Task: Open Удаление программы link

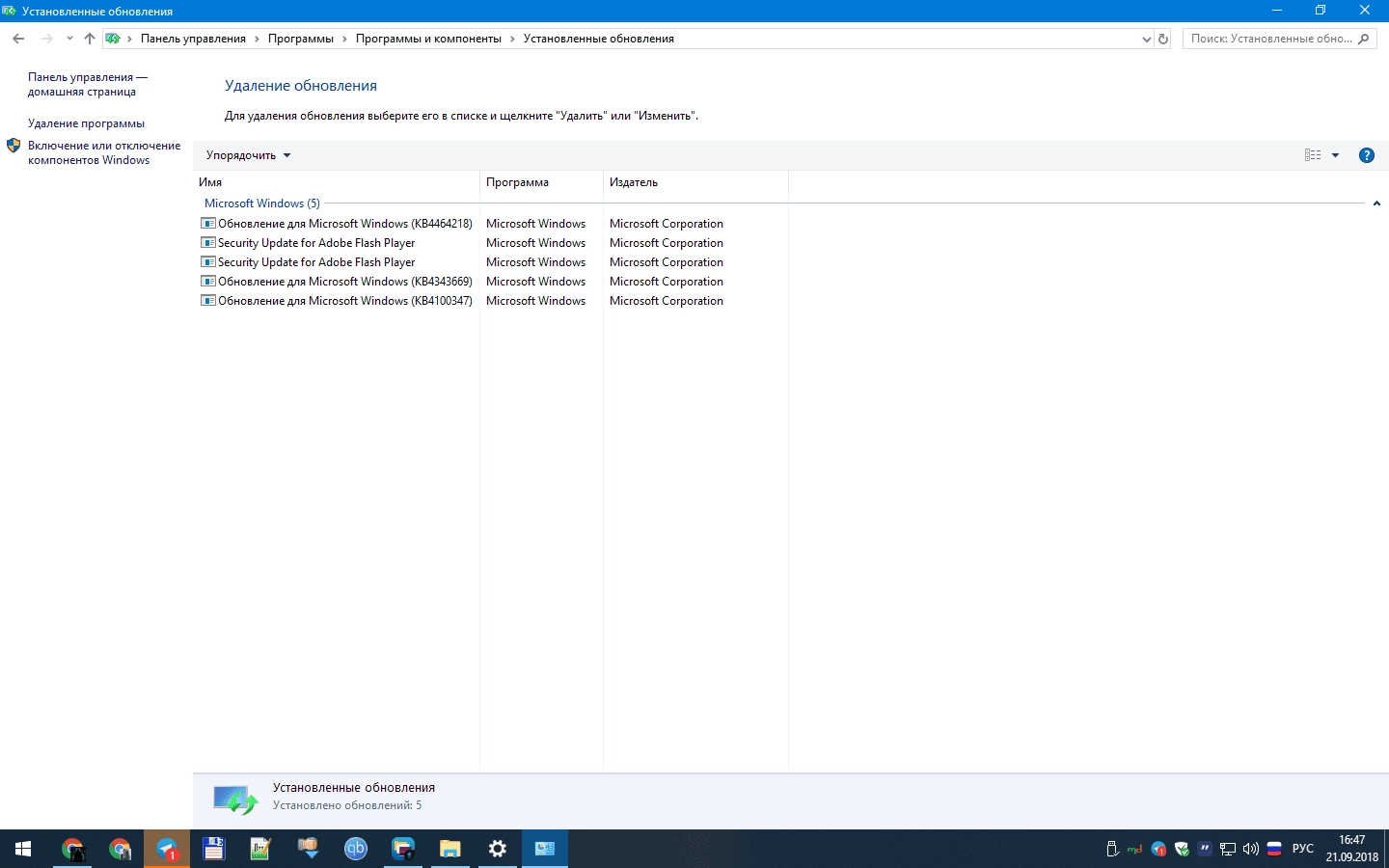Action: [86, 123]
